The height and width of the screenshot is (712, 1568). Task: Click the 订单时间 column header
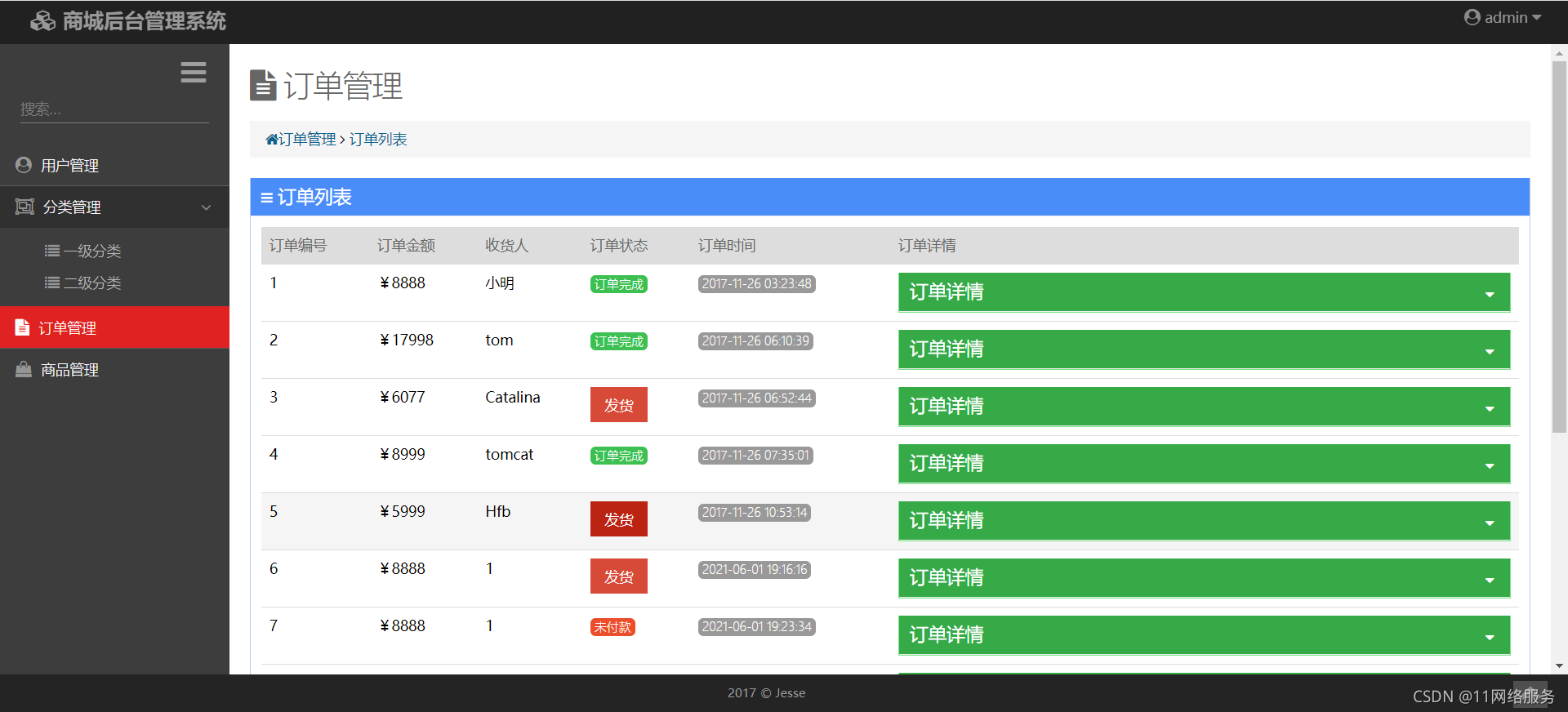727,246
